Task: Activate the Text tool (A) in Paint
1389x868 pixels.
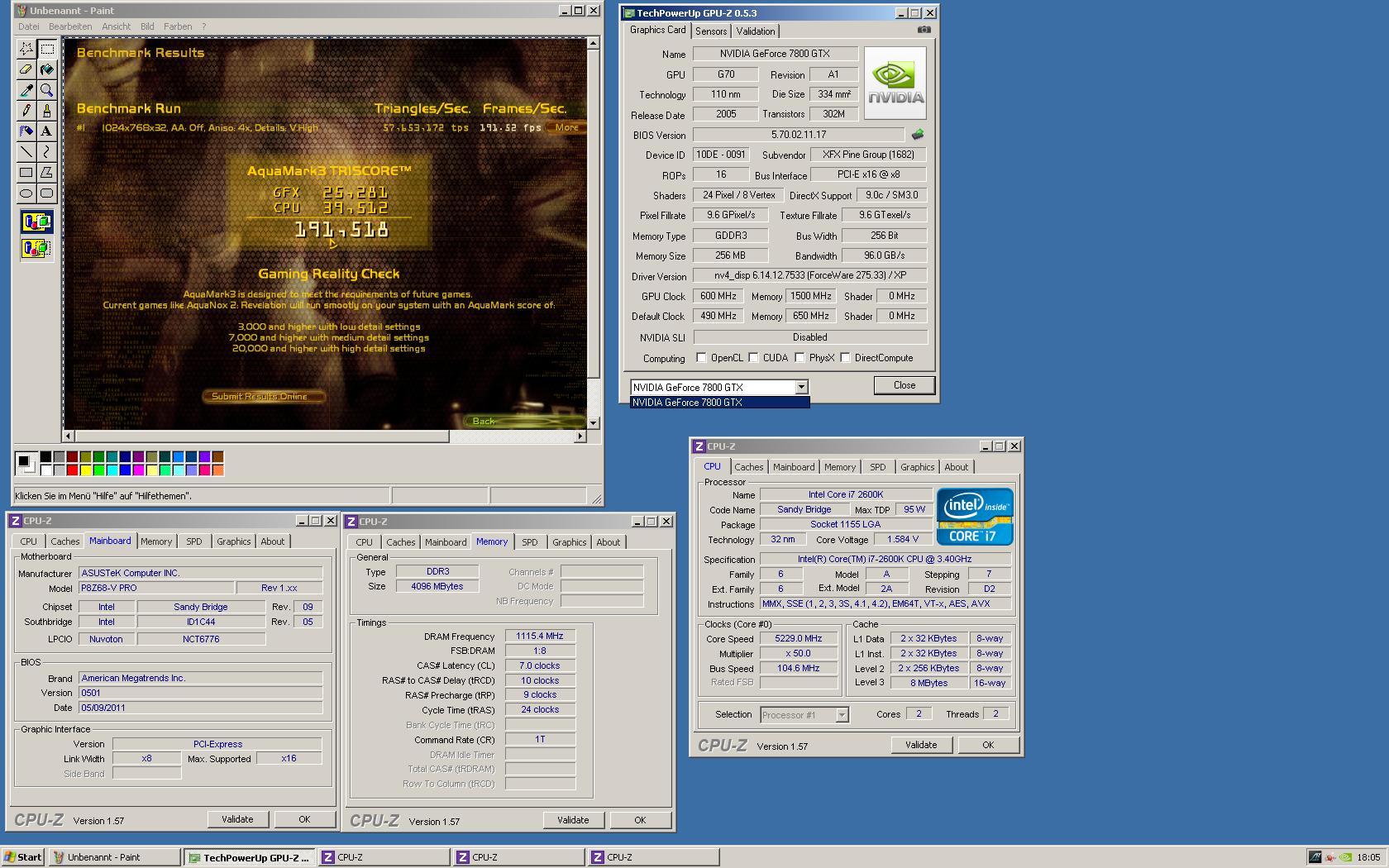Action: point(47,131)
